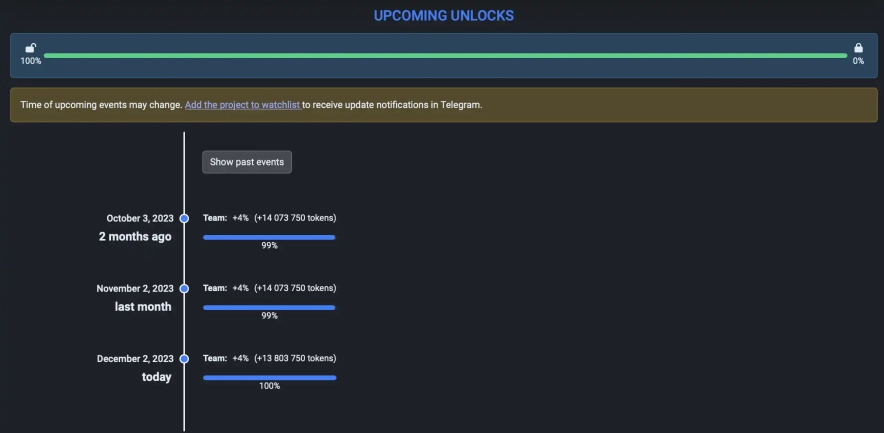Click the 'December 2, 2023' date label
The height and width of the screenshot is (433, 884).
point(135,358)
